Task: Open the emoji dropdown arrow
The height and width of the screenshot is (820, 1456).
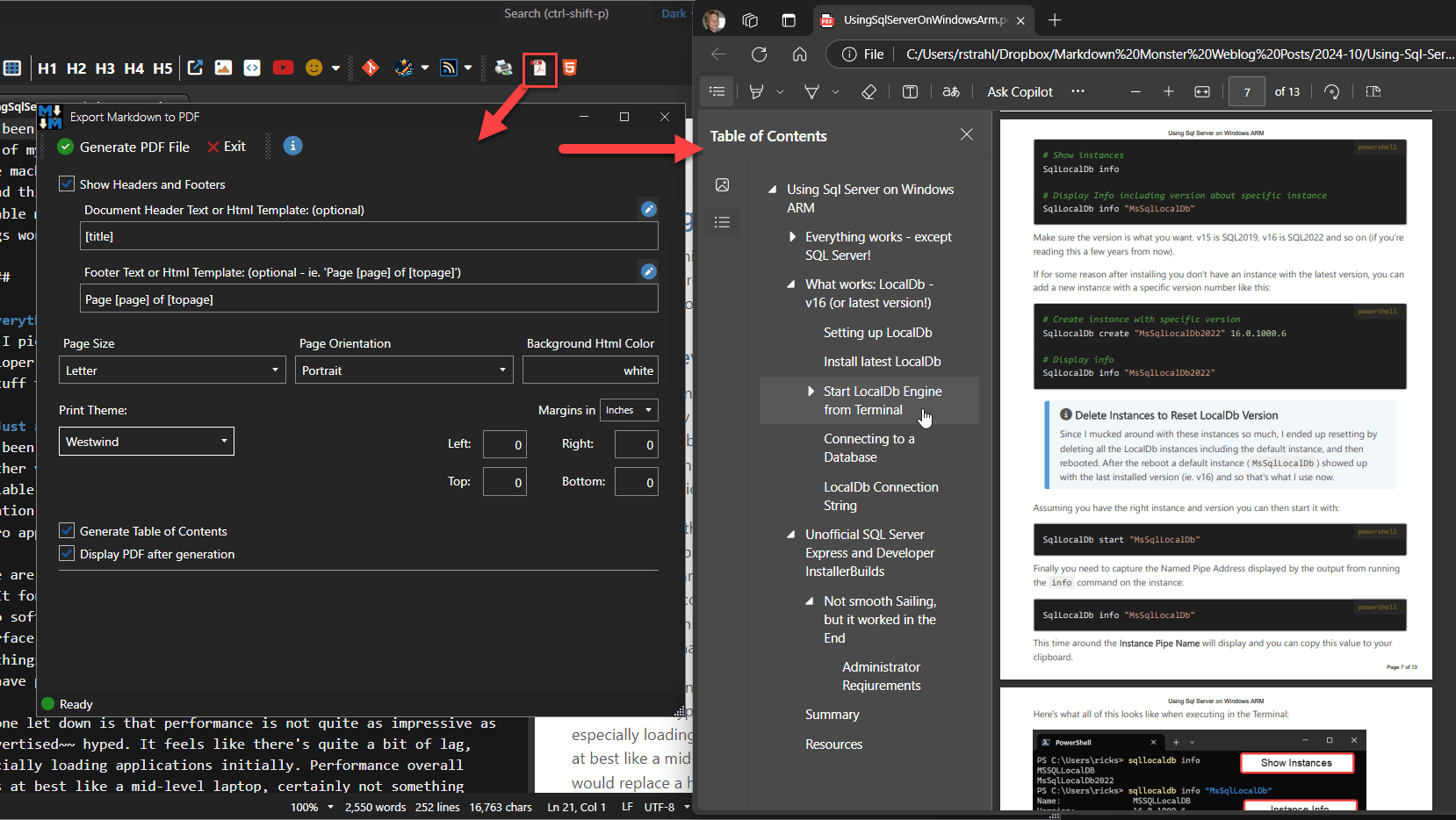Action: click(335, 68)
